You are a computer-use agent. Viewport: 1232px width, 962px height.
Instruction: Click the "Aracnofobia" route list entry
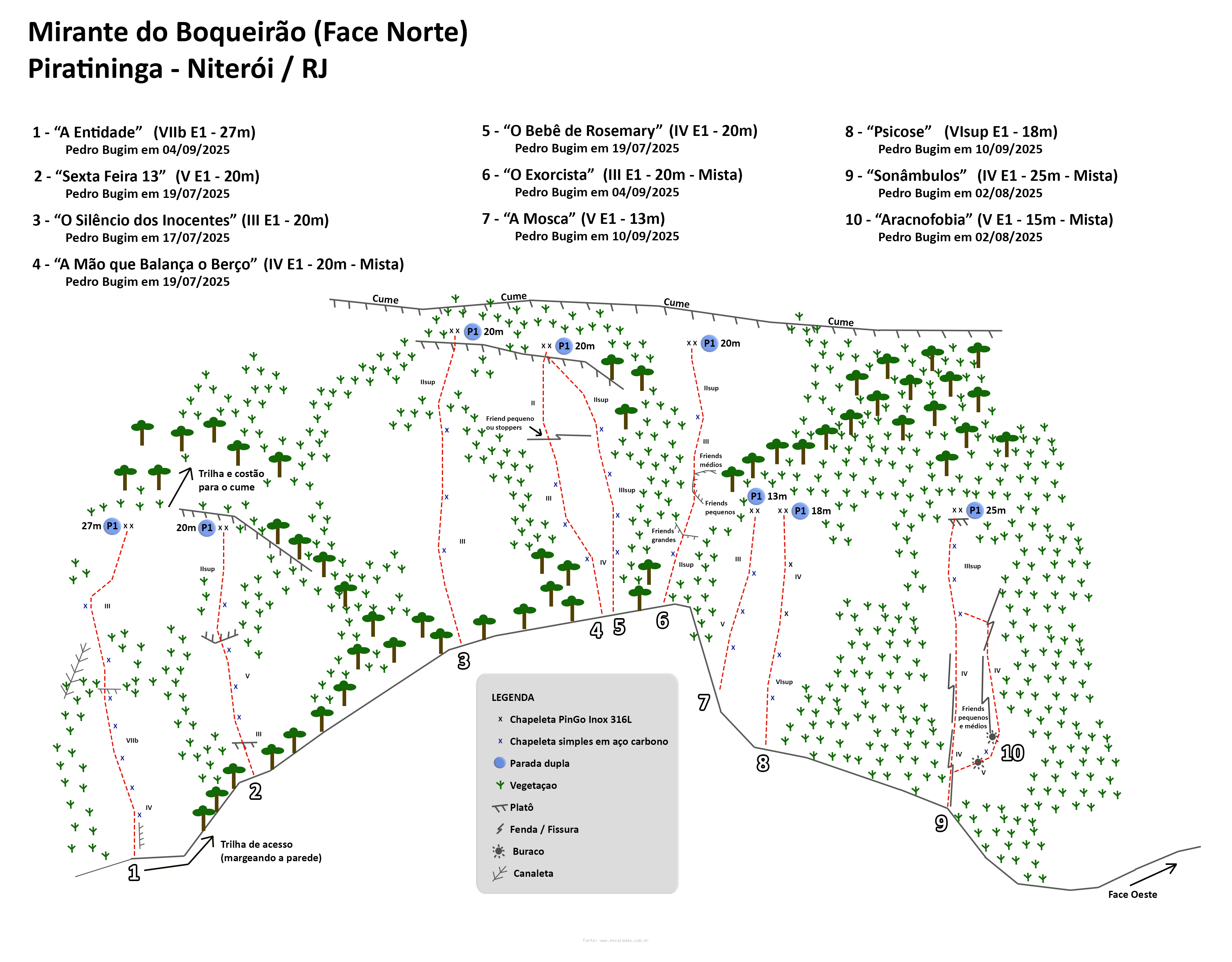tap(979, 220)
